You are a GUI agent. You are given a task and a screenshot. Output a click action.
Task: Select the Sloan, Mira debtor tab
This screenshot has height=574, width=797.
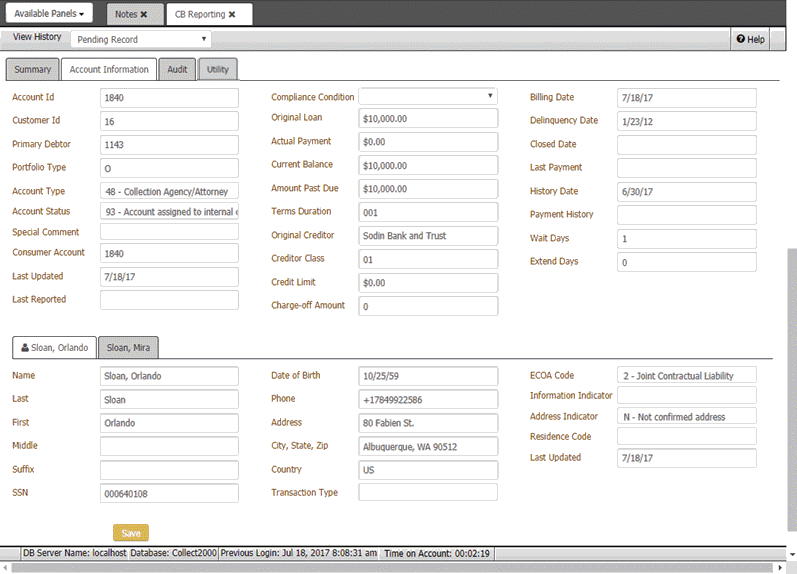(x=127, y=348)
